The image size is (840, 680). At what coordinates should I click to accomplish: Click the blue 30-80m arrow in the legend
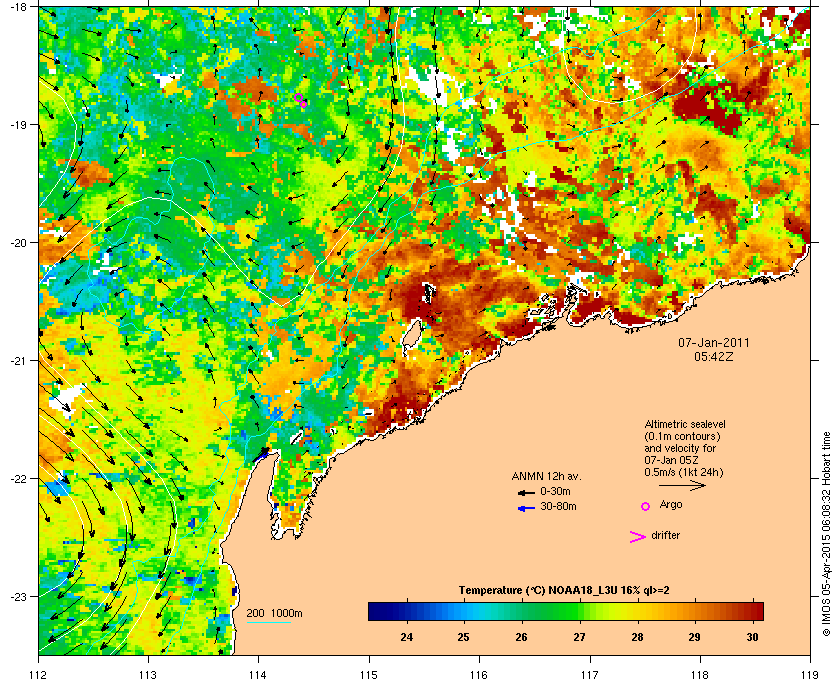pos(526,509)
